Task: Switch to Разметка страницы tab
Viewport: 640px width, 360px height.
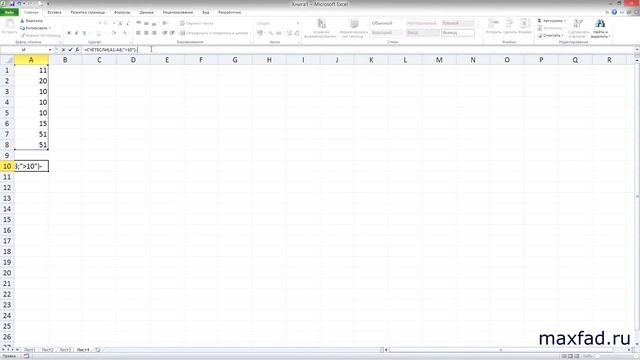Action: [x=87, y=12]
